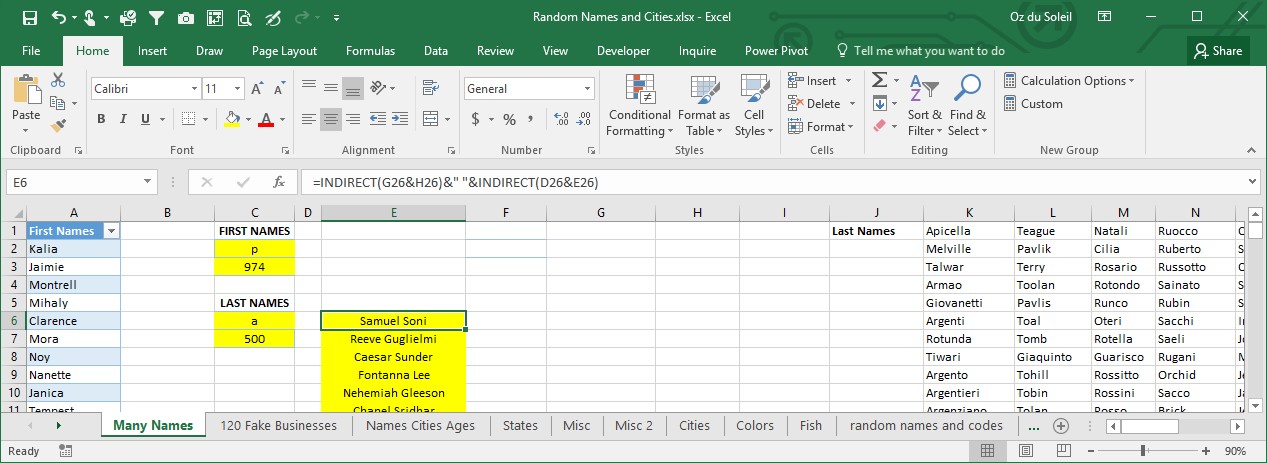
Task: Click the yellow Fill Color swatch
Action: [232, 120]
